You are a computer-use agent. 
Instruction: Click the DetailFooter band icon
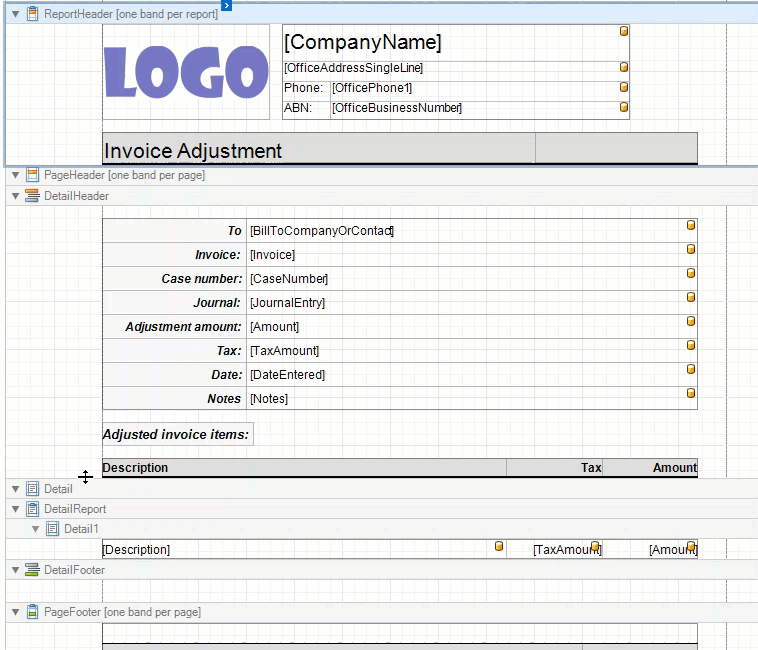coord(32,570)
